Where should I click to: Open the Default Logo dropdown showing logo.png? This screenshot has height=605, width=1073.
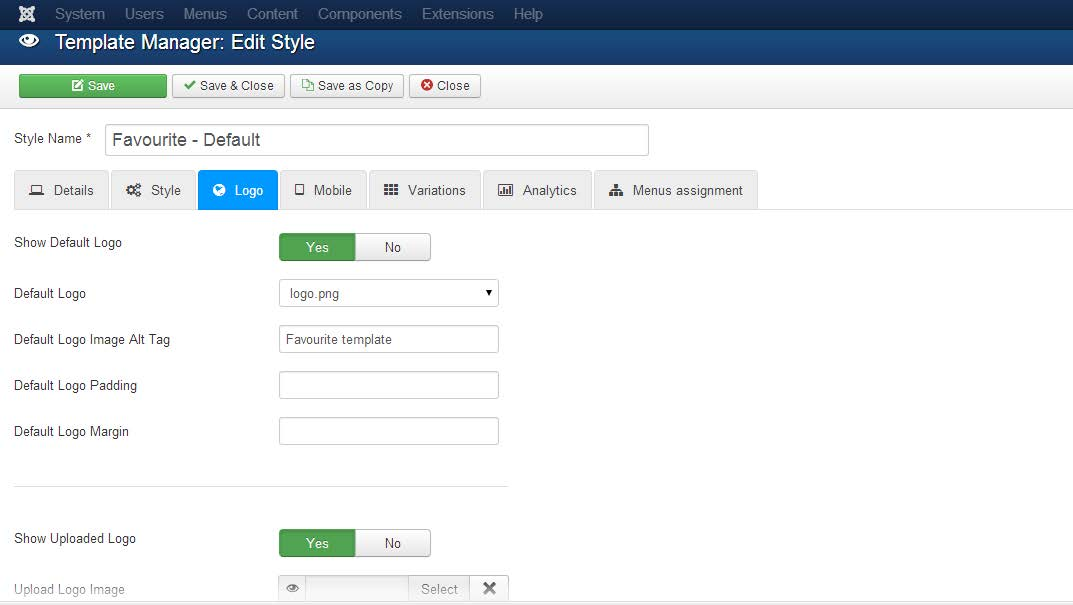(389, 293)
